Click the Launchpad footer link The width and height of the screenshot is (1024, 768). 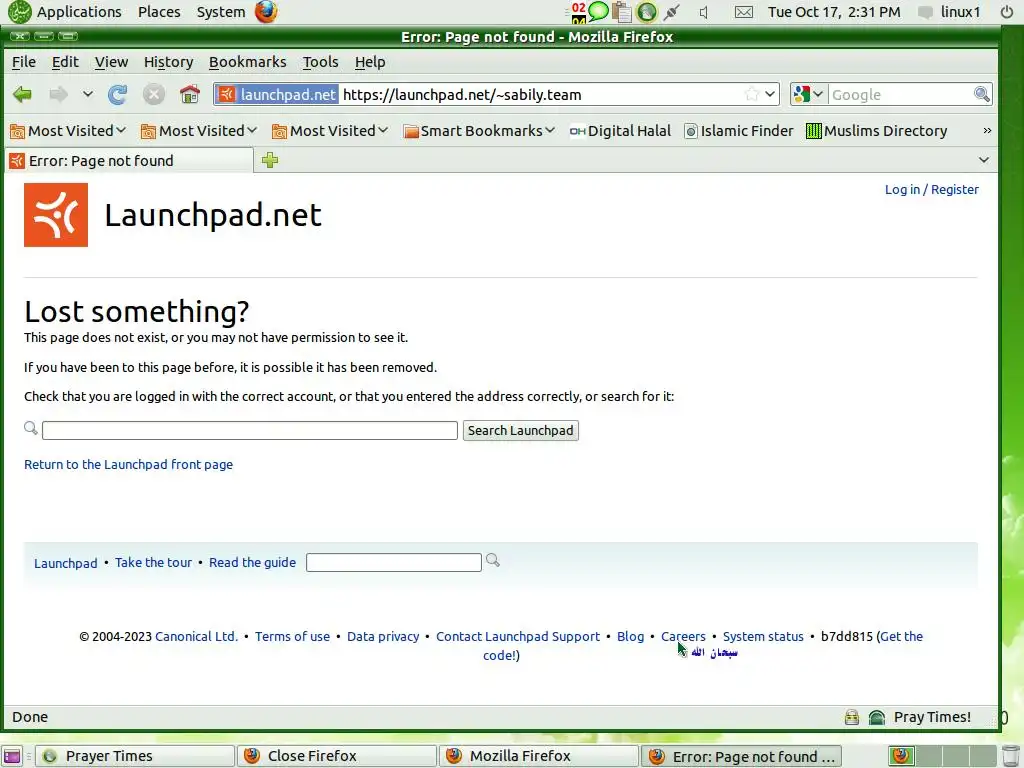pos(65,563)
